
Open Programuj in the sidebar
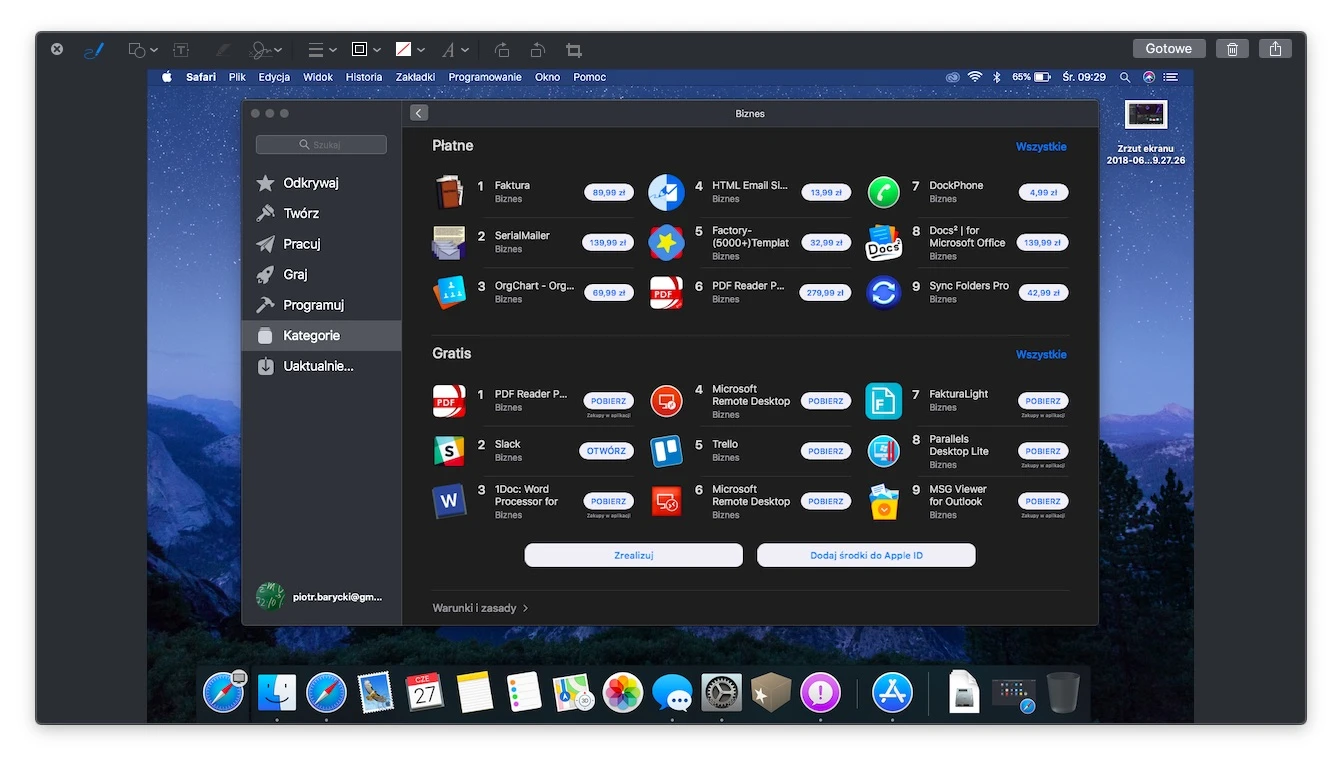321,305
